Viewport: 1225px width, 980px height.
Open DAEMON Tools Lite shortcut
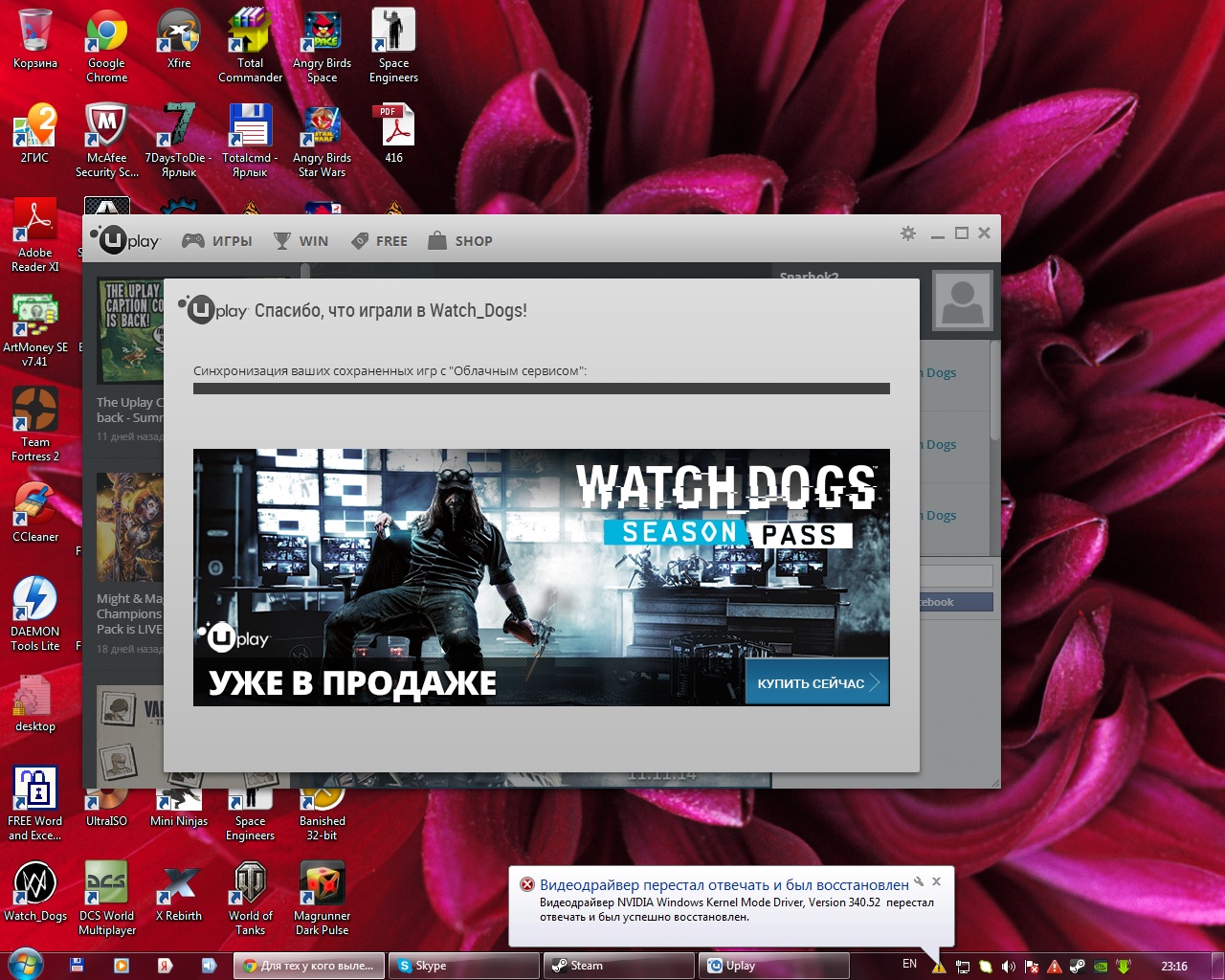point(35,613)
